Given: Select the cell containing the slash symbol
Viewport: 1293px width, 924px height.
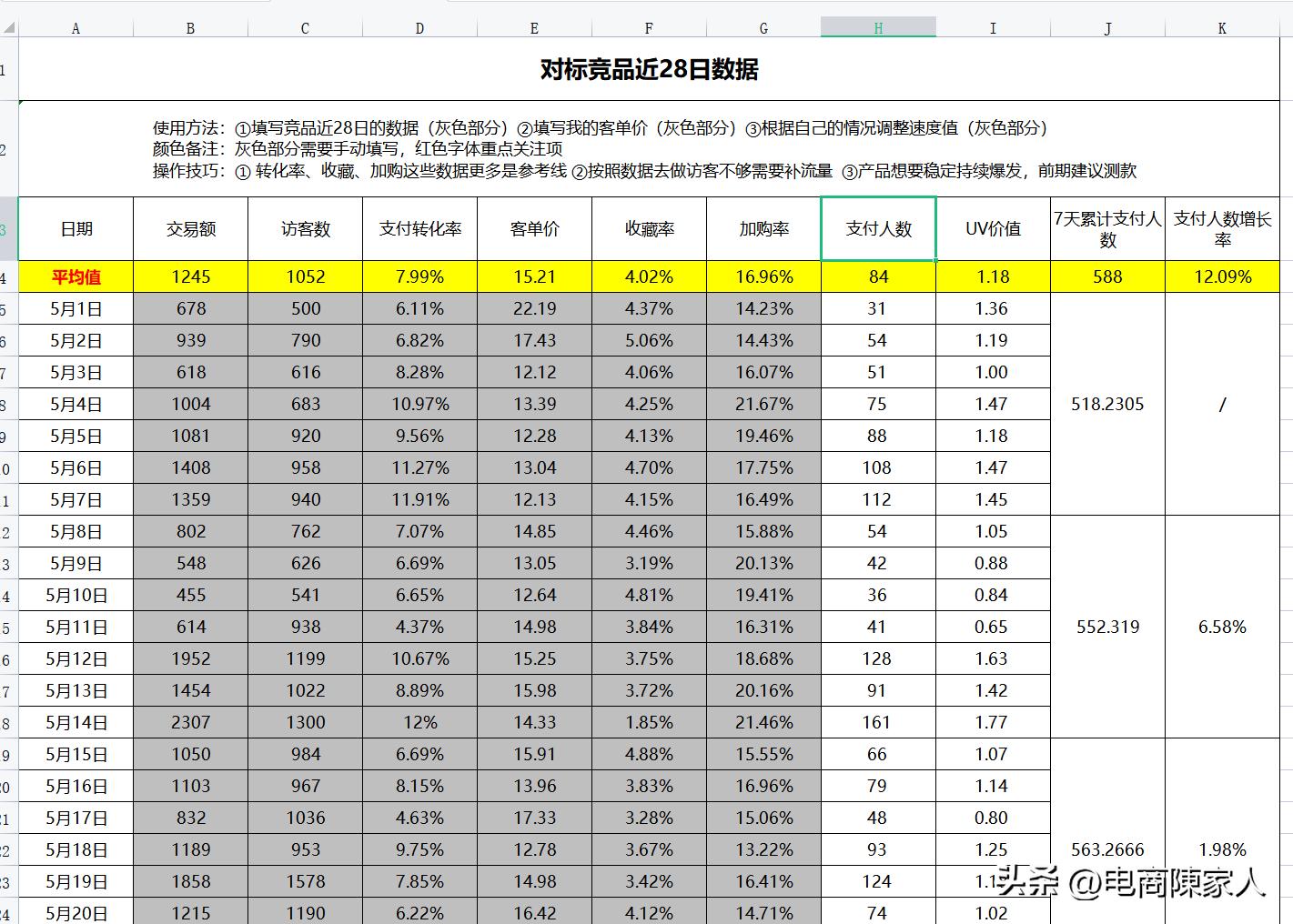Looking at the screenshot, I should [1222, 404].
